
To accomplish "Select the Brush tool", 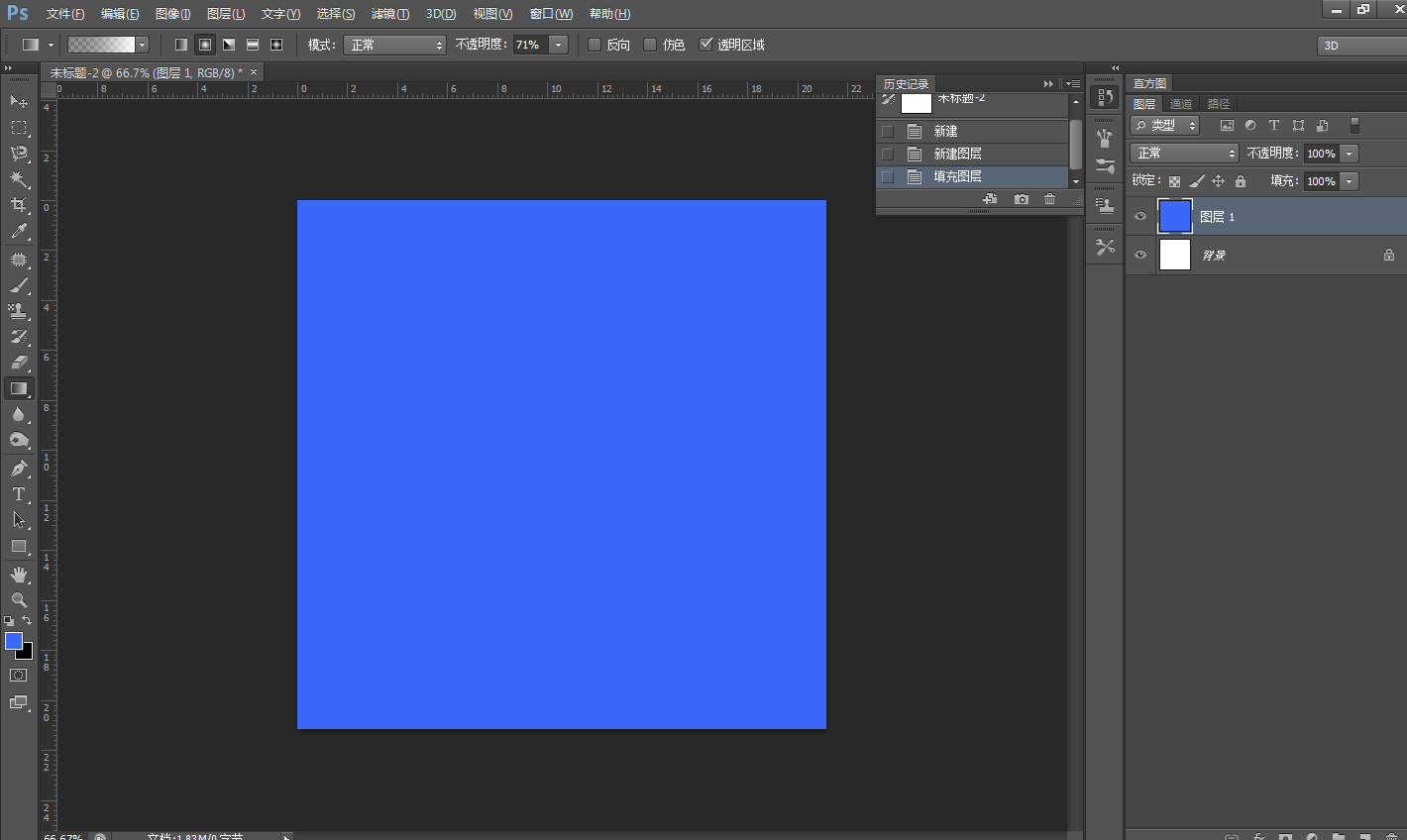I will coord(19,285).
